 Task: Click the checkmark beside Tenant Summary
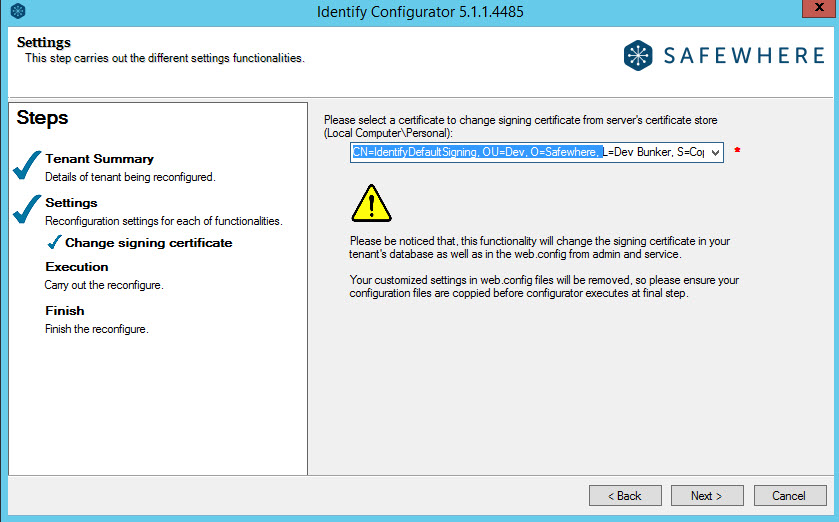pos(28,166)
